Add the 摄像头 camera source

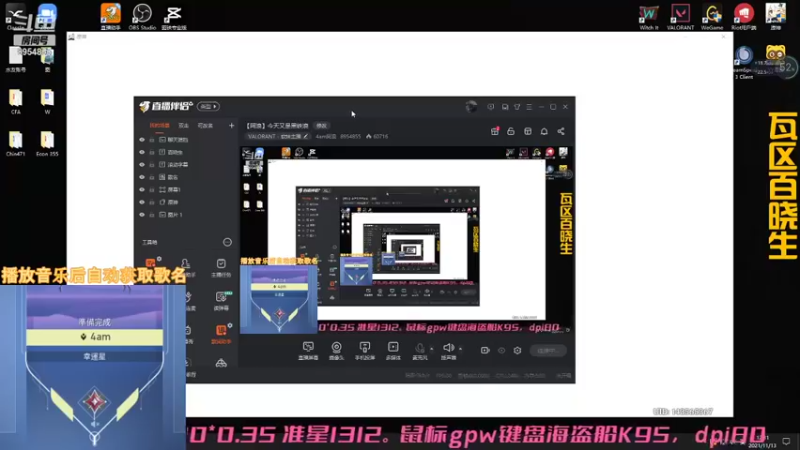pos(336,351)
